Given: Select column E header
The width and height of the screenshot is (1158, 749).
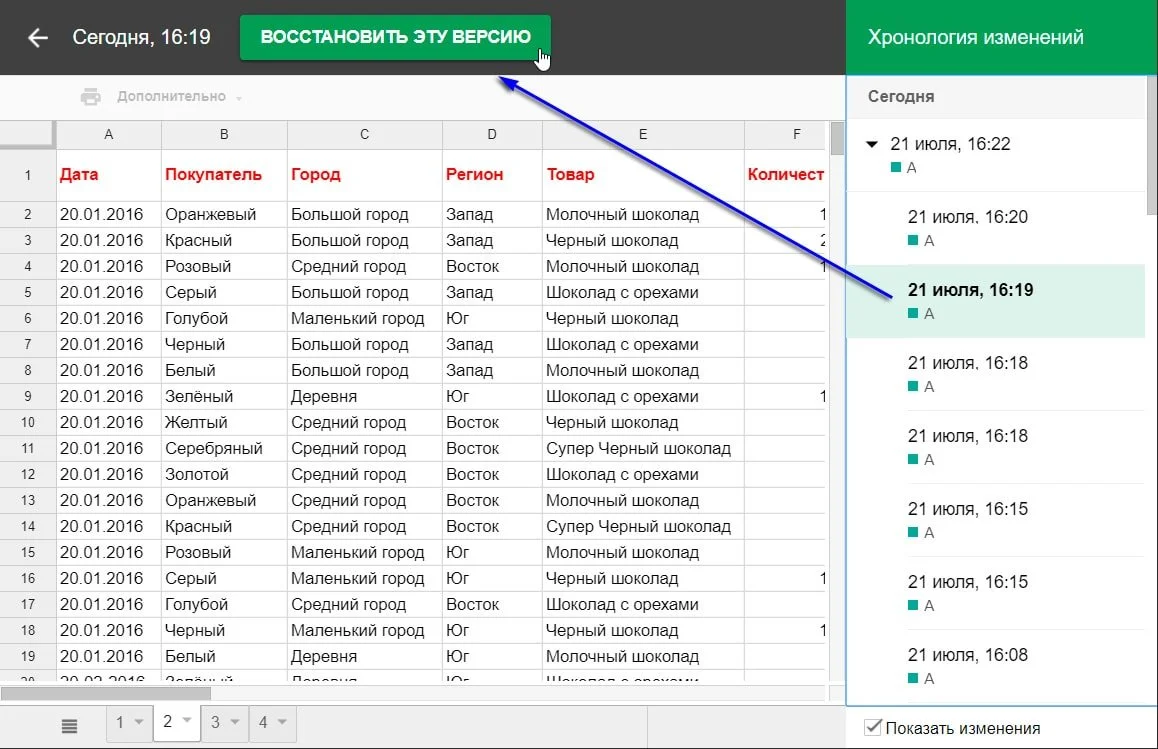Looking at the screenshot, I should (642, 134).
